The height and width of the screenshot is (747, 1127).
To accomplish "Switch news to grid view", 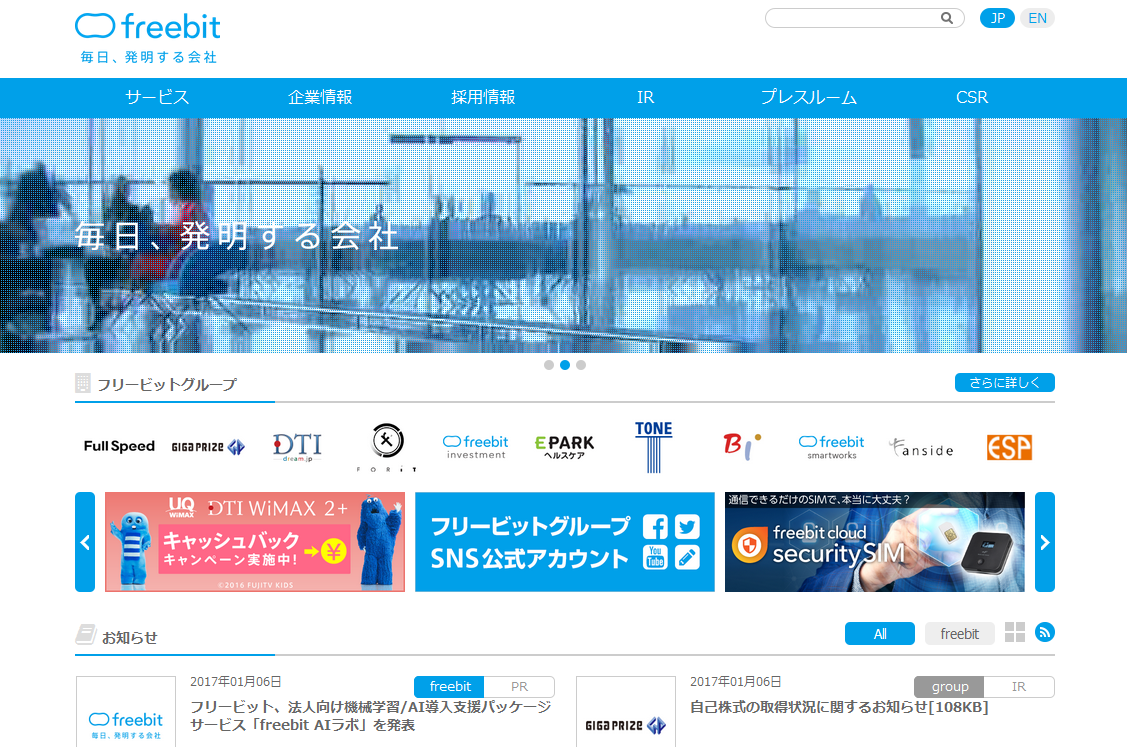I will pos(1015,633).
